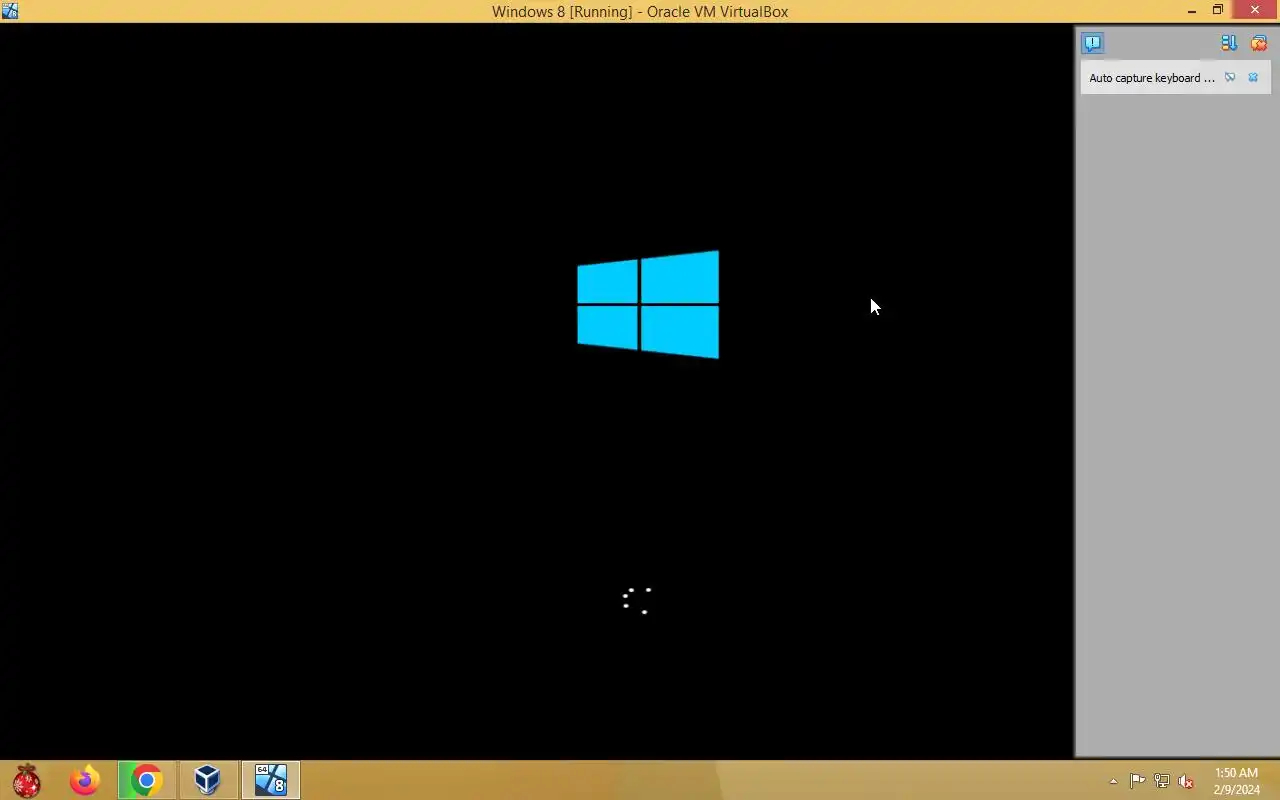This screenshot has width=1280, height=800.
Task: Click the red ornament start icon
Action: point(27,780)
